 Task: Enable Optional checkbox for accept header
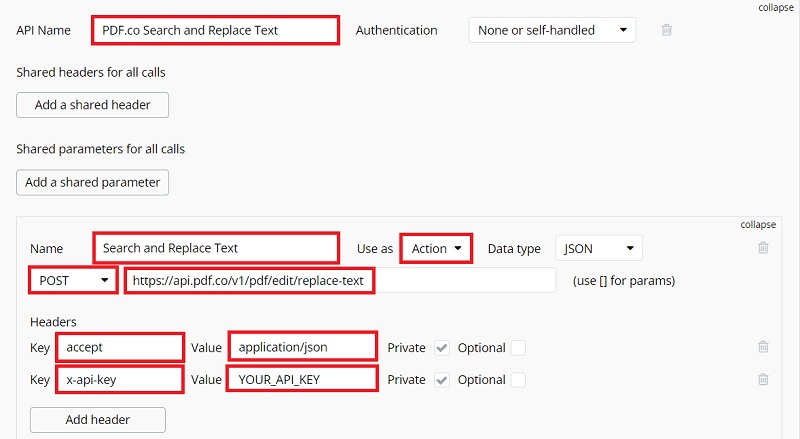pyautogui.click(x=518, y=348)
